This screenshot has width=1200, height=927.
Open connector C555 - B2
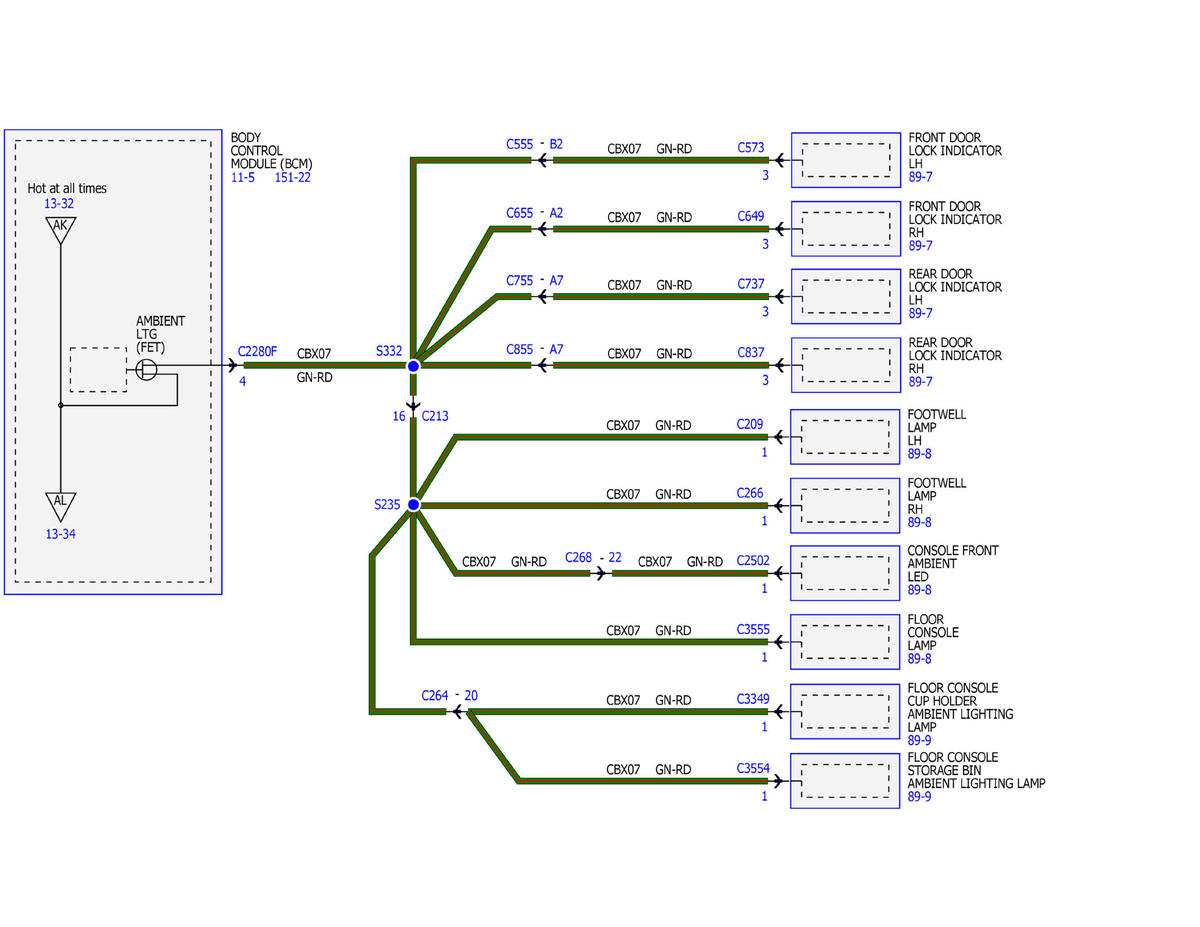click(534, 144)
